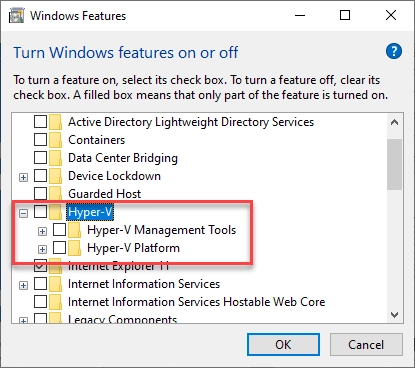Enable Active Directory Lightweight Directory Services checkbox
The height and width of the screenshot is (368, 415).
[40, 122]
